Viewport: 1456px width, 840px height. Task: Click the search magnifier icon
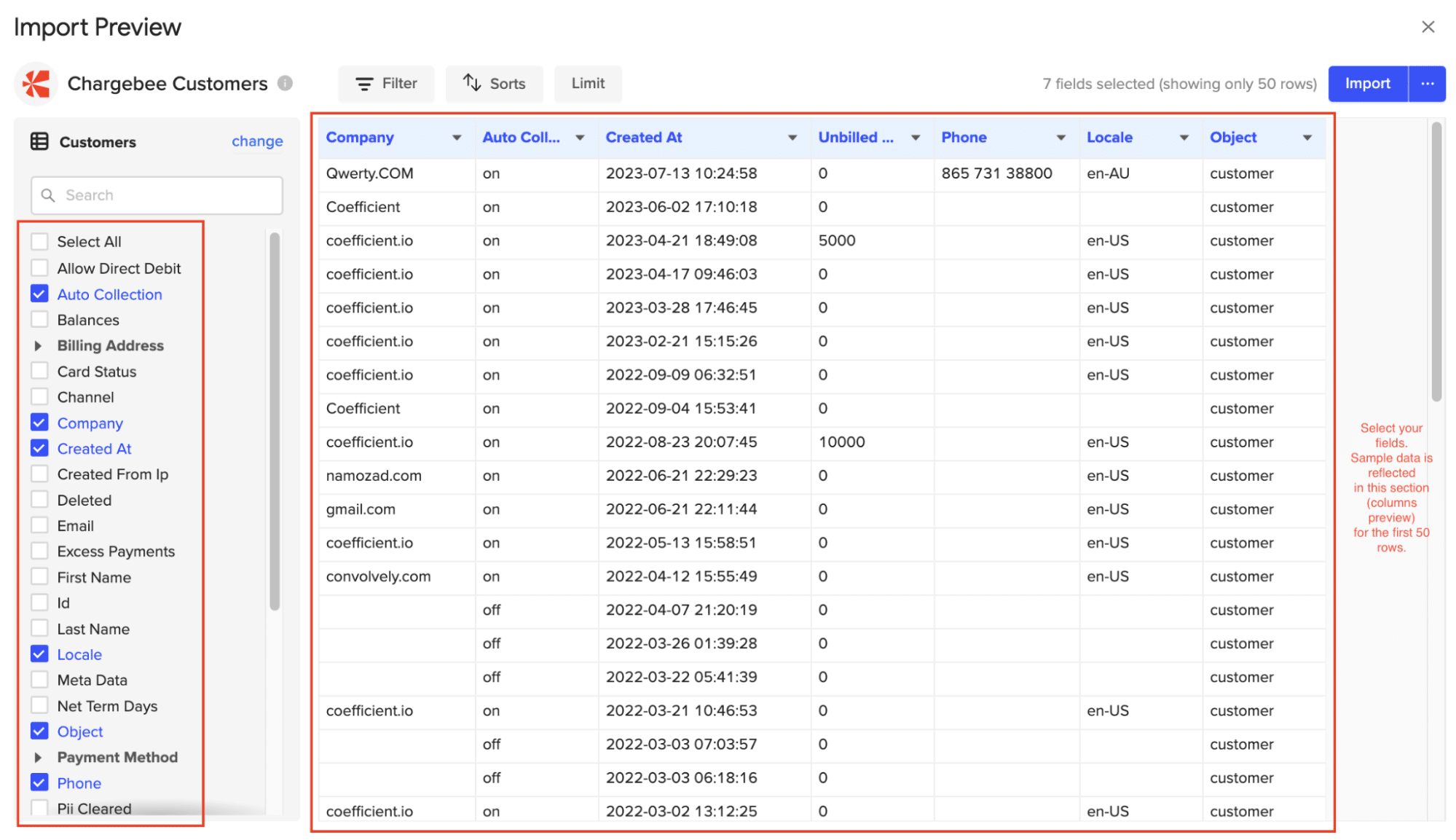pyautogui.click(x=48, y=195)
